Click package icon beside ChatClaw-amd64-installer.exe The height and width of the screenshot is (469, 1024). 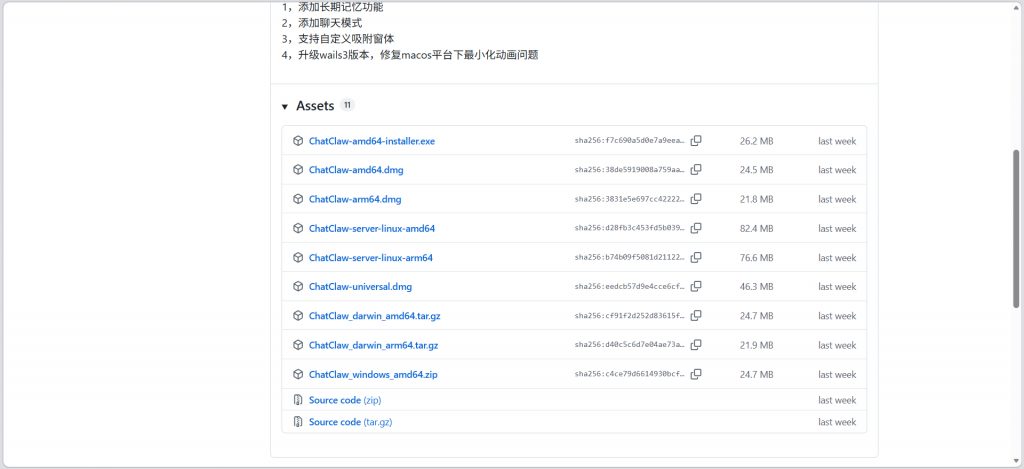click(x=298, y=140)
